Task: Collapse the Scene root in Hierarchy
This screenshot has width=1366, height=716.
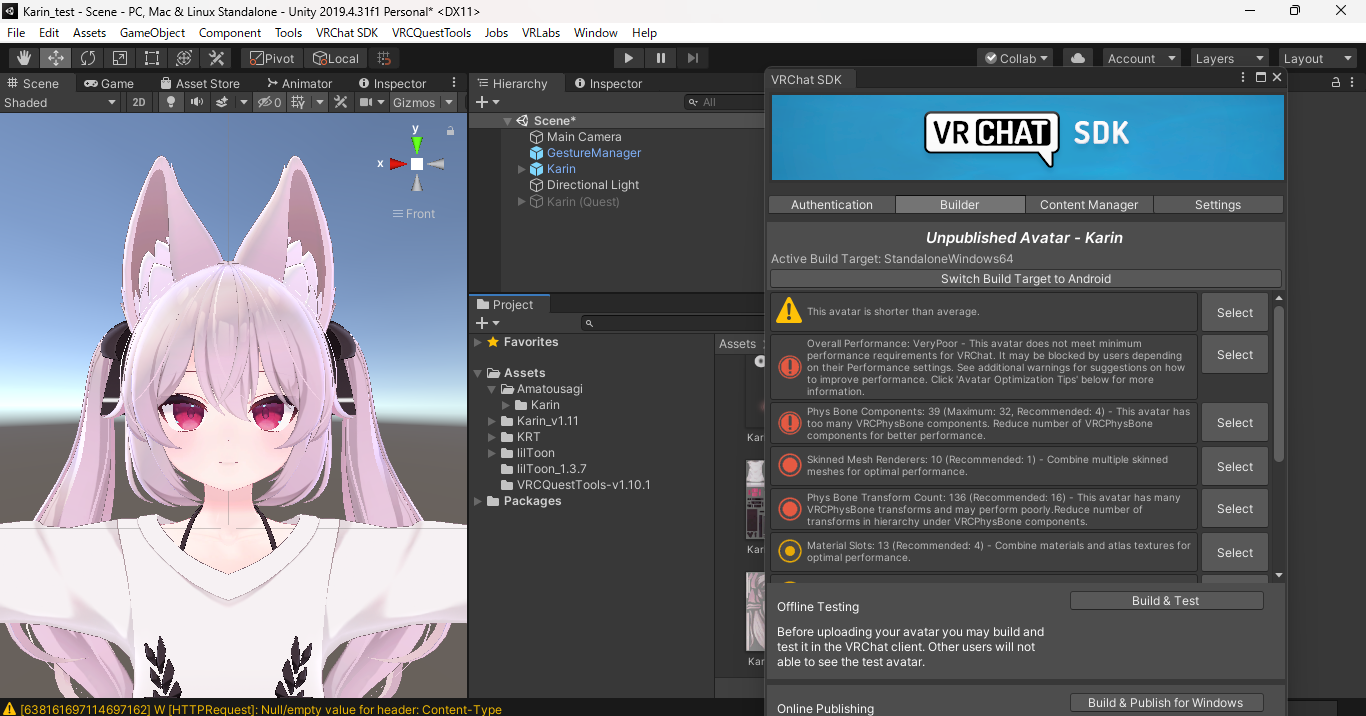Action: tap(507, 121)
